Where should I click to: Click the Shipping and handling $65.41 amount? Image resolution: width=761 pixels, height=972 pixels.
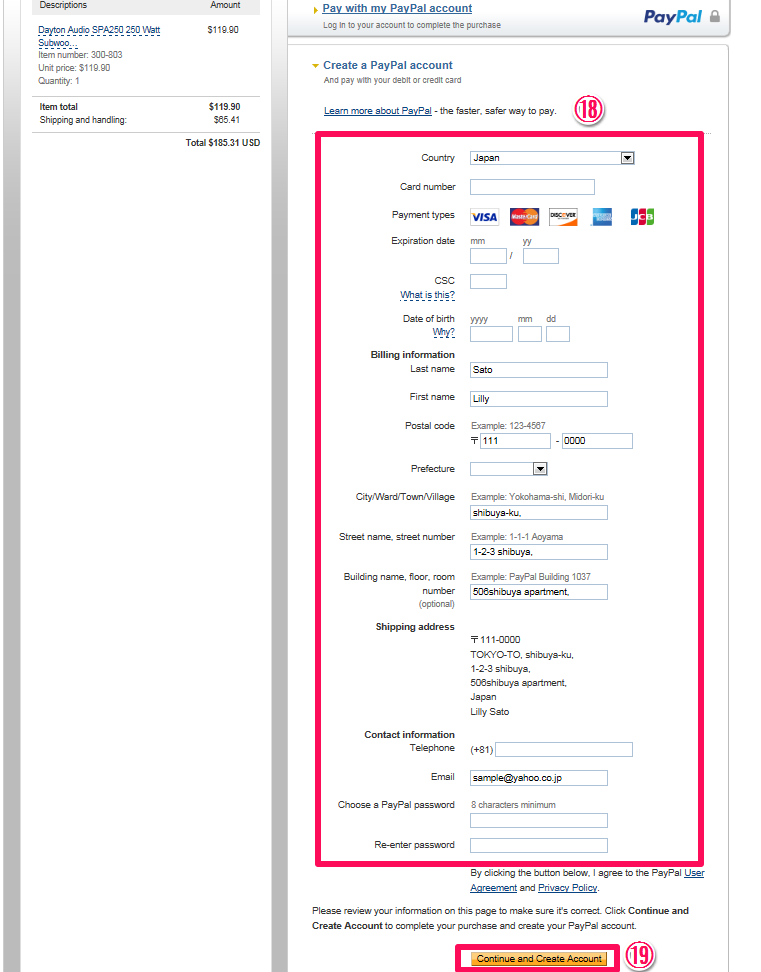point(227,120)
